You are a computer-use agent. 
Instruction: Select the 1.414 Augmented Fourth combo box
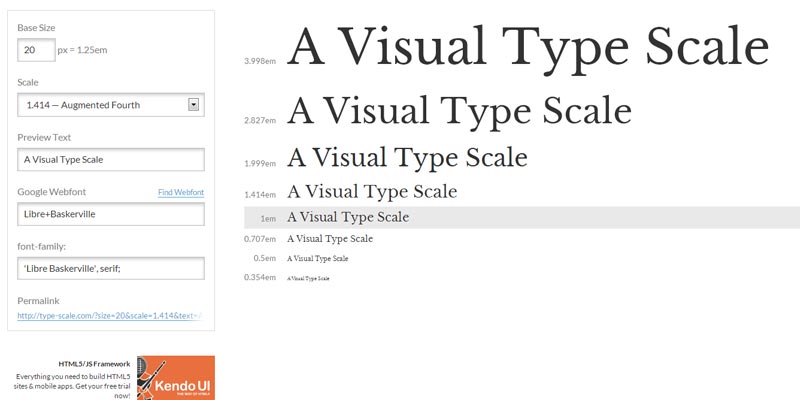[x=100, y=105]
